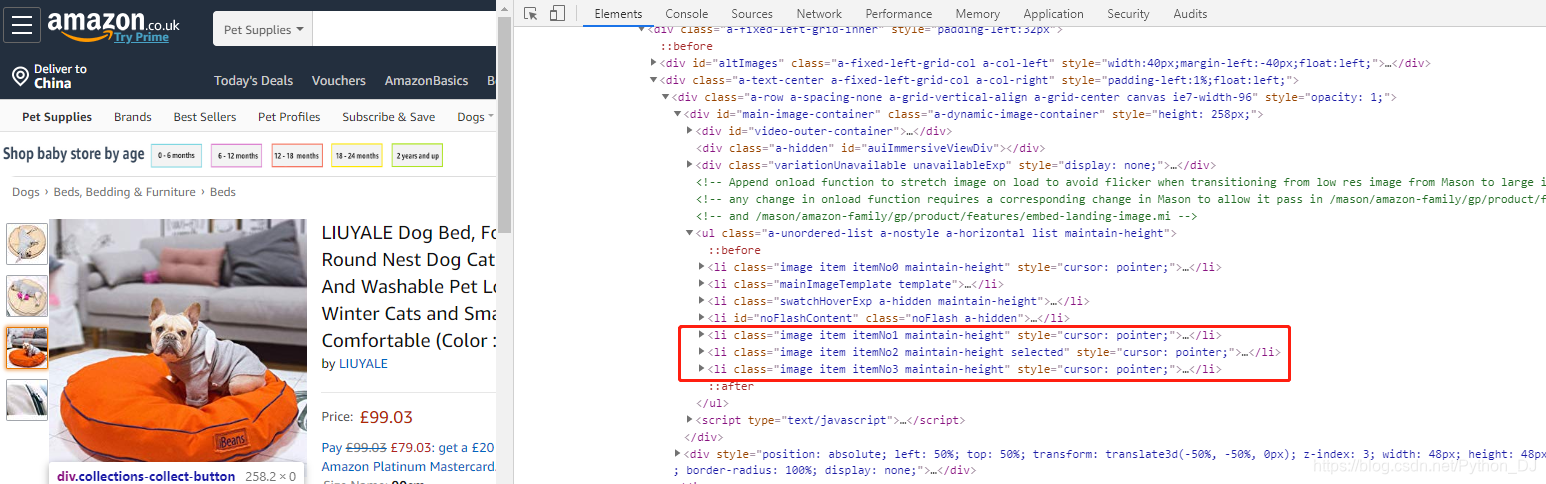The image size is (1546, 484).
Task: Select Pet Supplies in the sub-navigation
Action: [57, 117]
